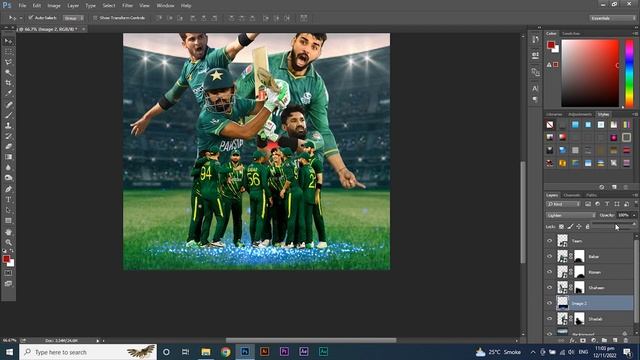Select the Clone Stamp tool
640x360 pixels.
(8, 126)
